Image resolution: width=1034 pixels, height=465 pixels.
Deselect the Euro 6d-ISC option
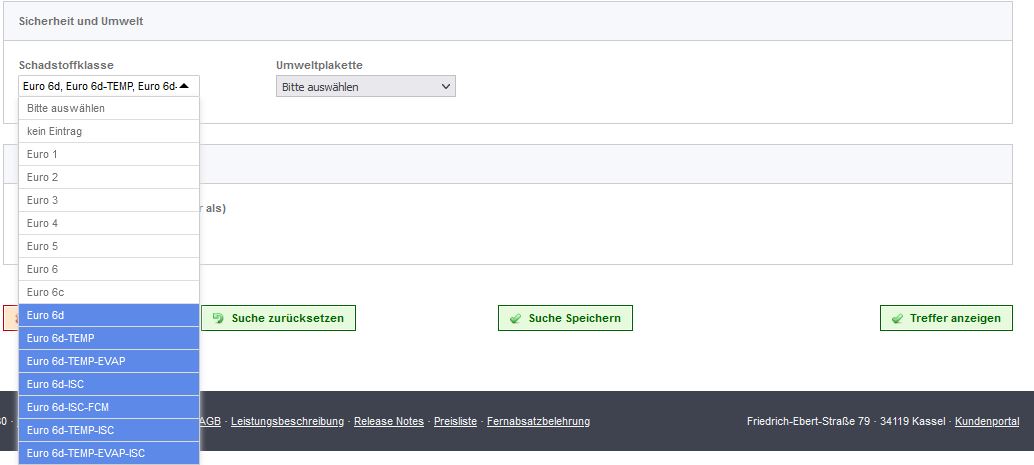[109, 385]
